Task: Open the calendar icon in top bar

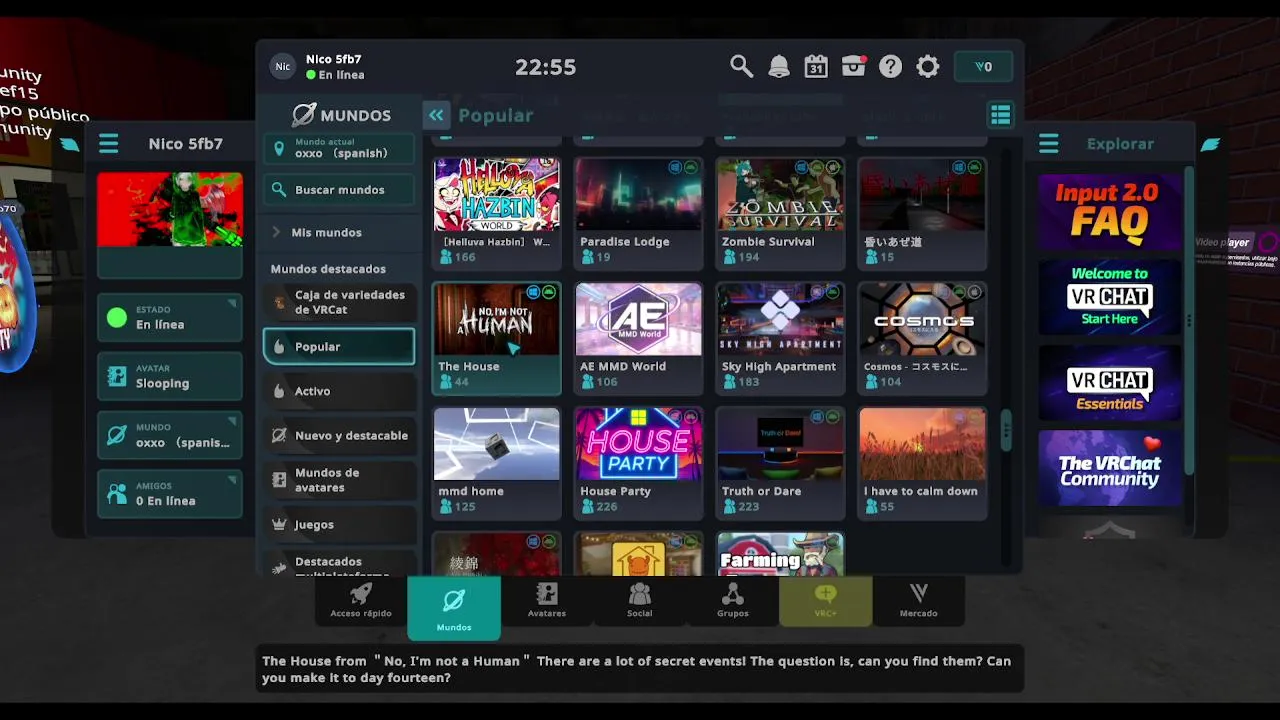Action: tap(816, 67)
